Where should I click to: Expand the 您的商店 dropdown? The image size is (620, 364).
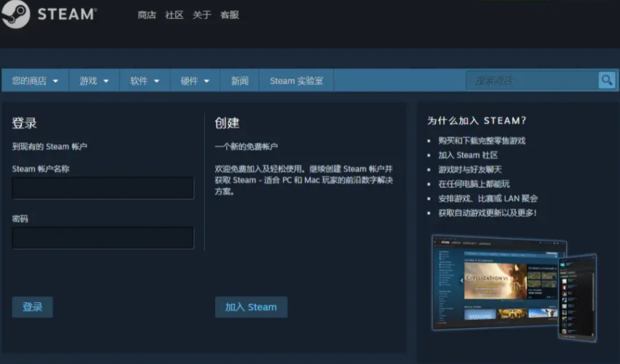35,81
